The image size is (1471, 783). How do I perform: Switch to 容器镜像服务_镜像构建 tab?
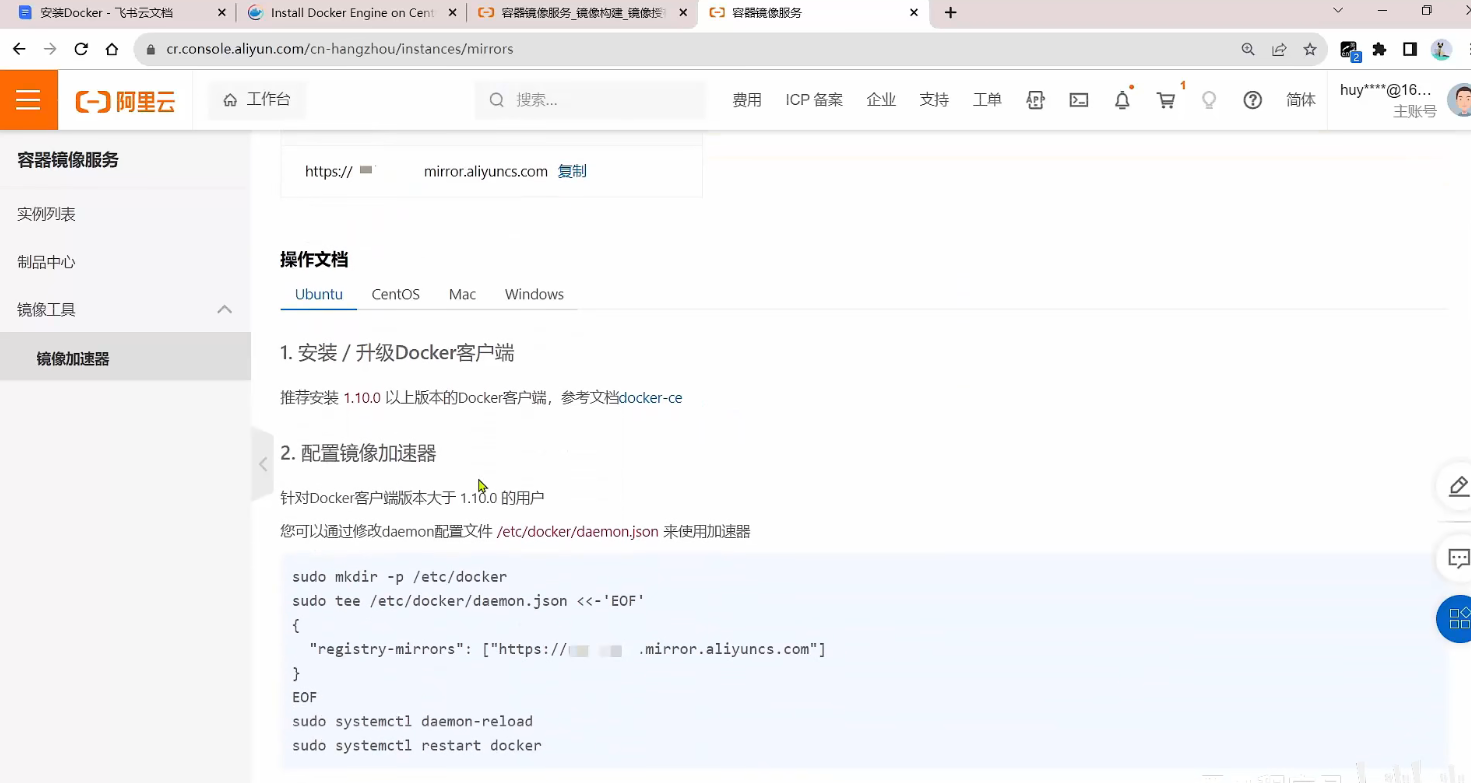click(x=570, y=13)
